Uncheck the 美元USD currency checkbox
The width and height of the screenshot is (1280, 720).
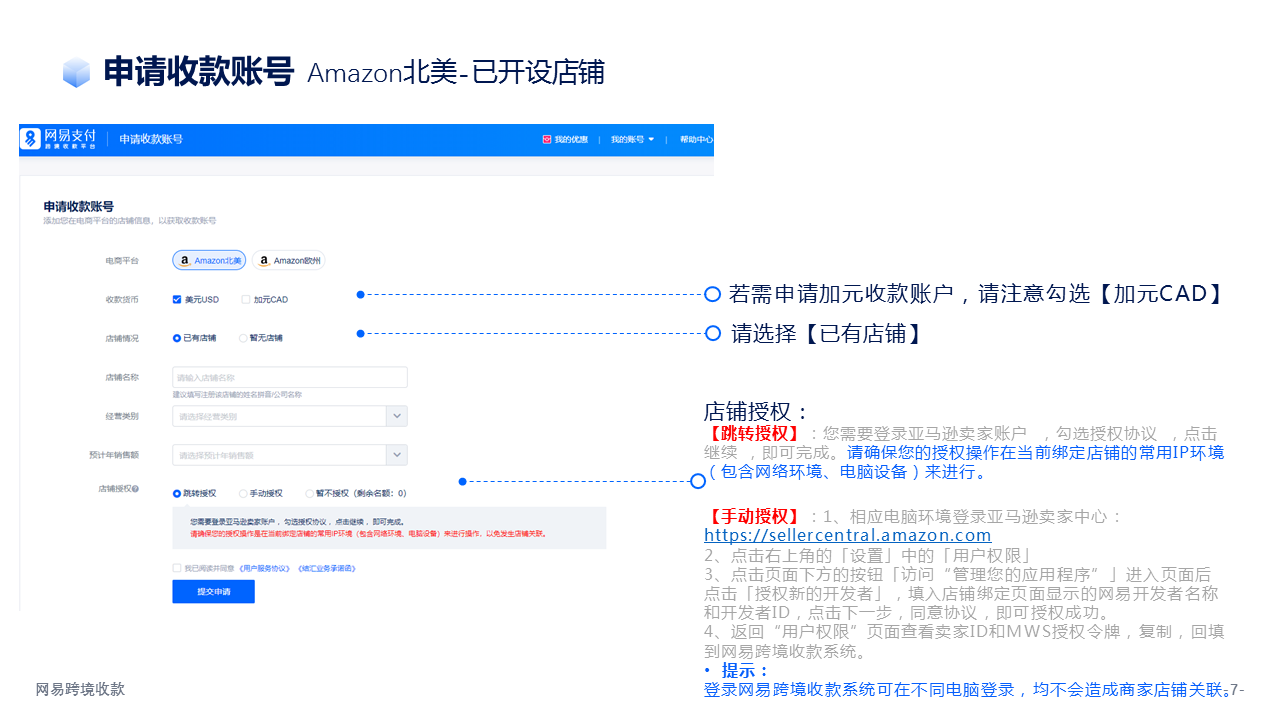pyautogui.click(x=177, y=299)
